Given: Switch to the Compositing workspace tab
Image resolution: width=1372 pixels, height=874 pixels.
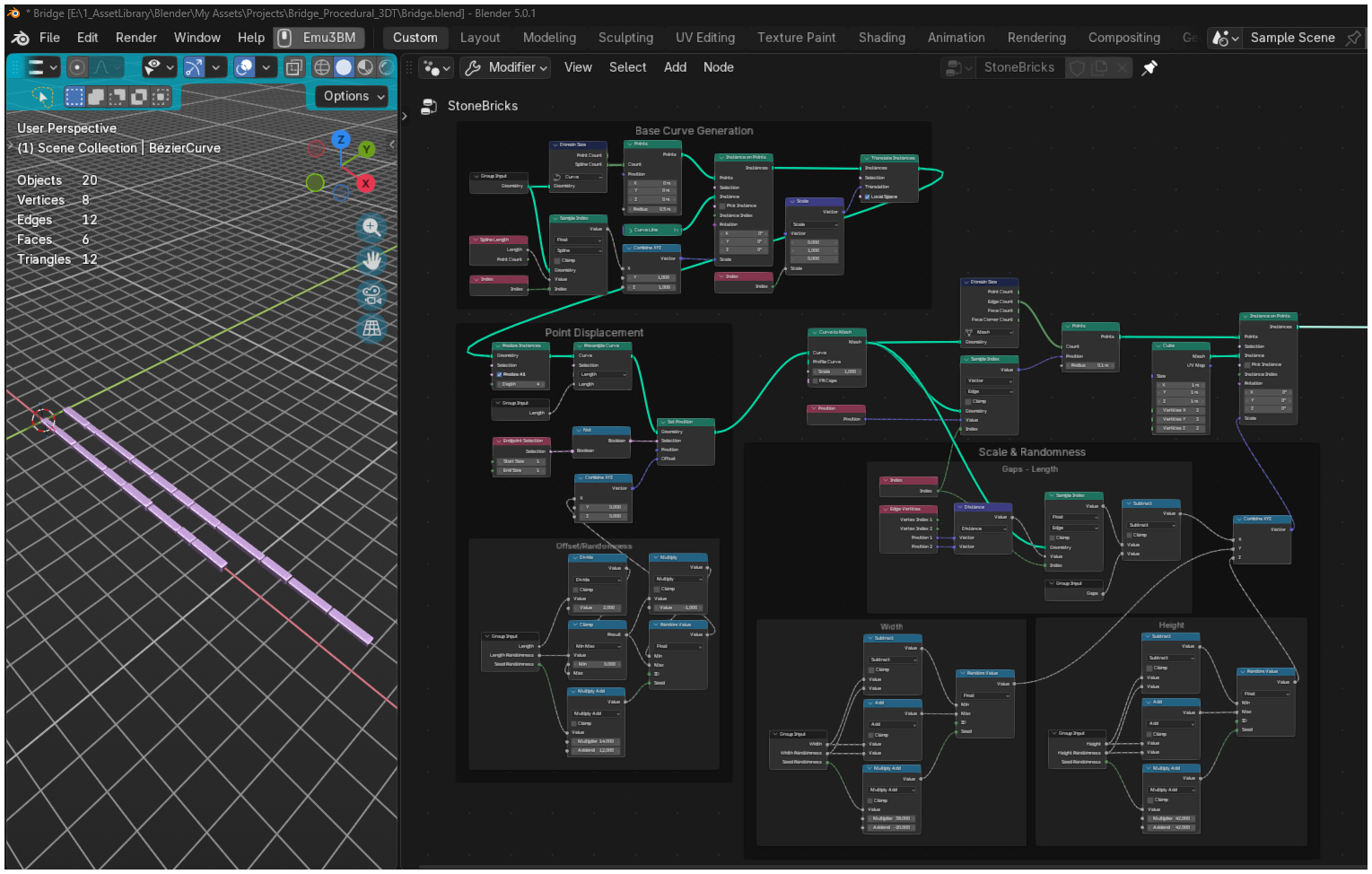Looking at the screenshot, I should [x=1124, y=38].
